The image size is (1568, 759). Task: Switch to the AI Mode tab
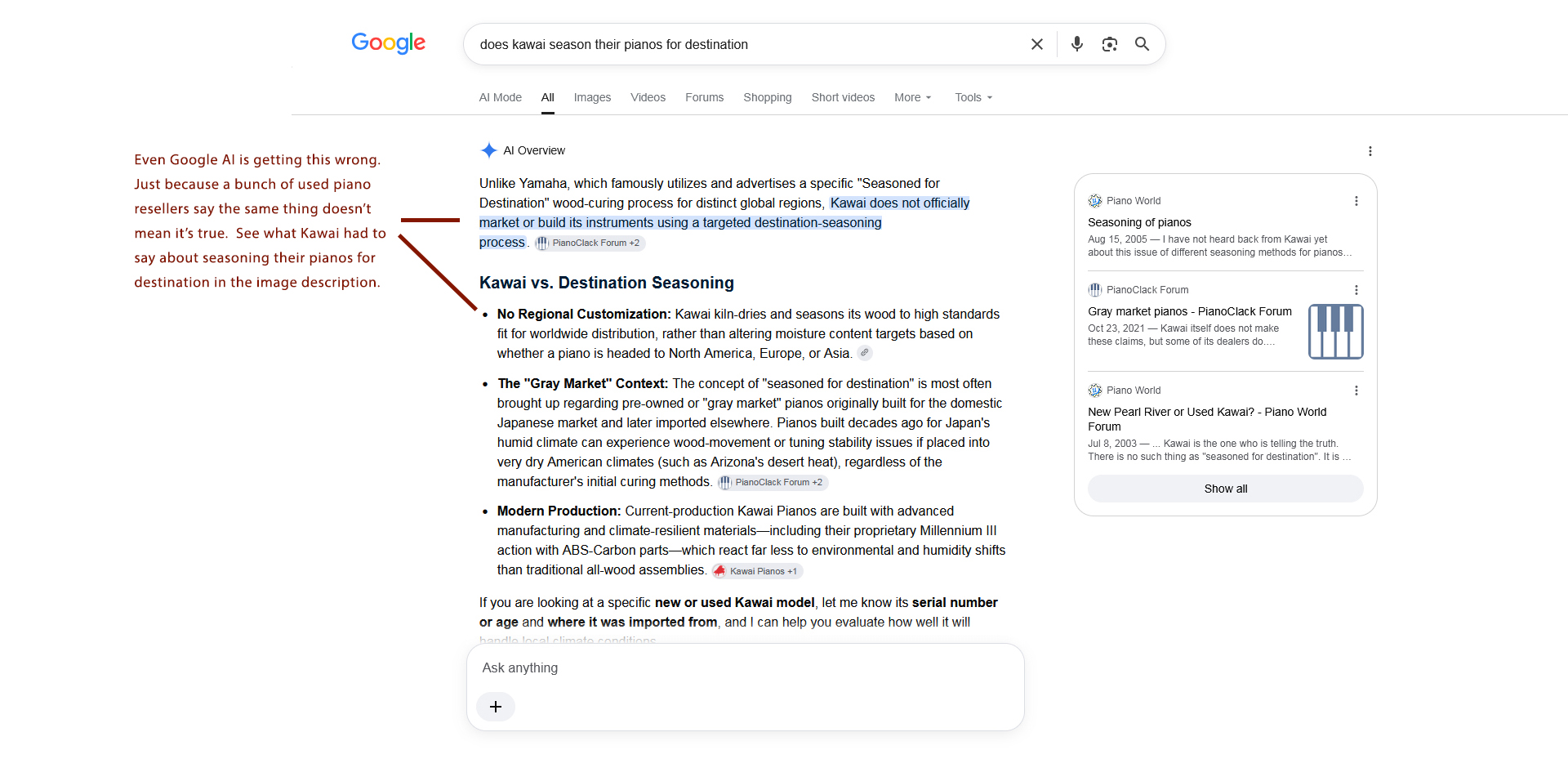click(x=501, y=97)
